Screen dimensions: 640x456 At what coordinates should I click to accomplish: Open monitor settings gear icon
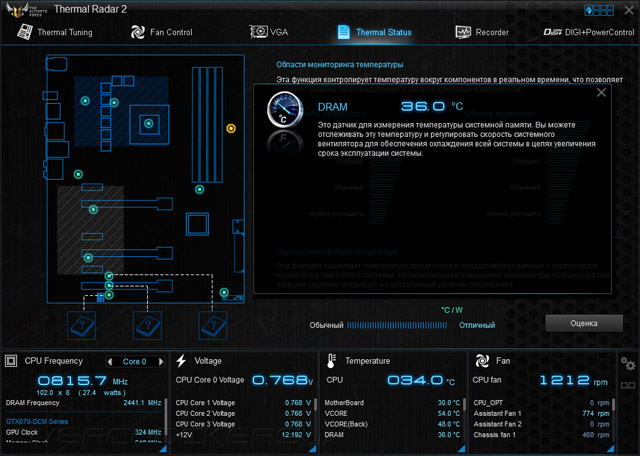click(x=628, y=364)
